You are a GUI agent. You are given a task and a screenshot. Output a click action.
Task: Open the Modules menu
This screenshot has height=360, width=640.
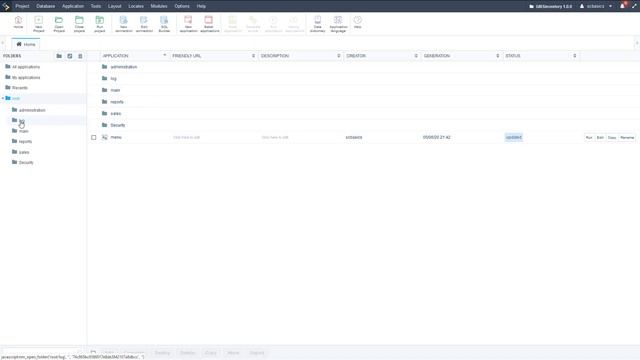[159, 6]
